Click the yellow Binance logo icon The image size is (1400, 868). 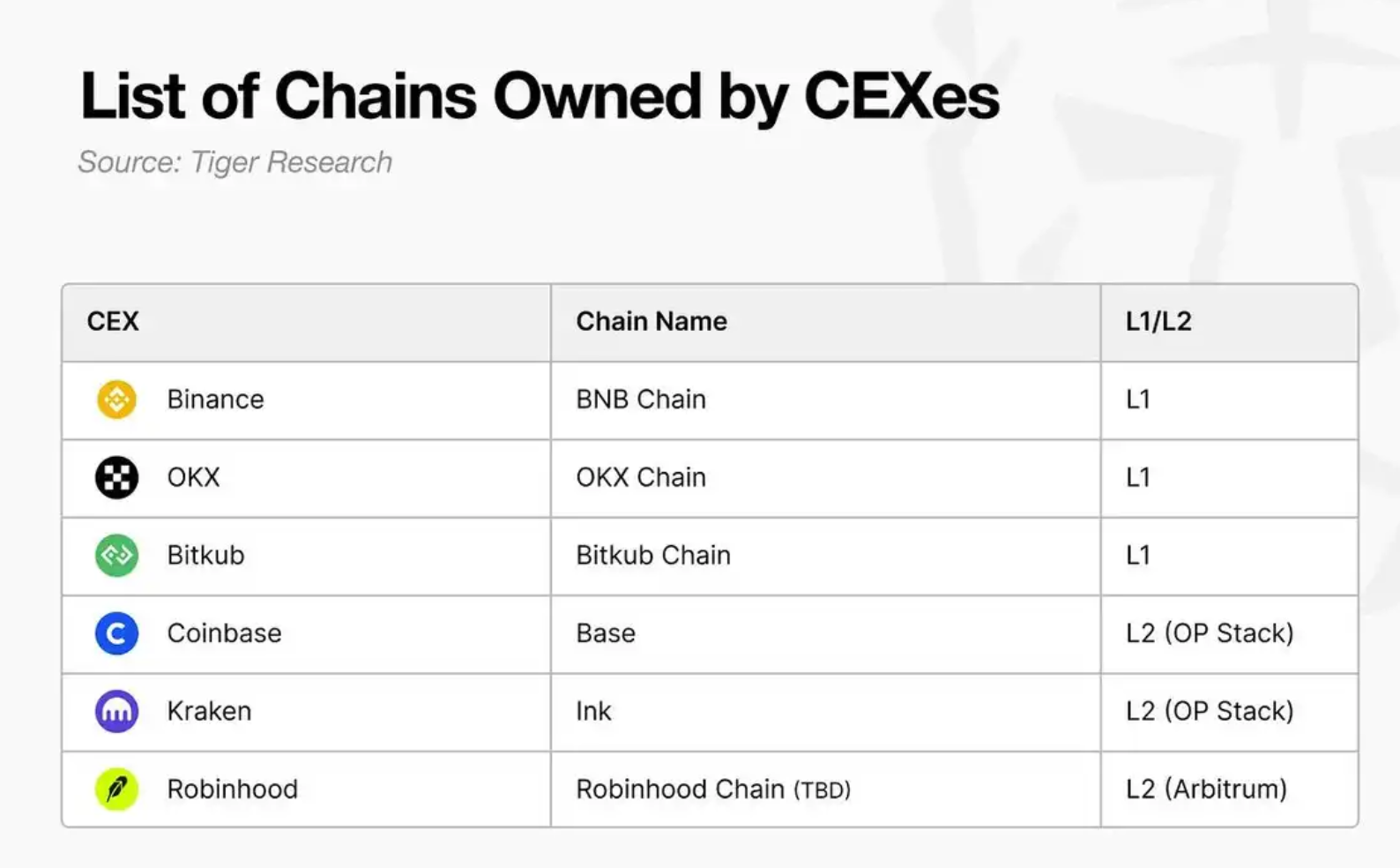(116, 400)
